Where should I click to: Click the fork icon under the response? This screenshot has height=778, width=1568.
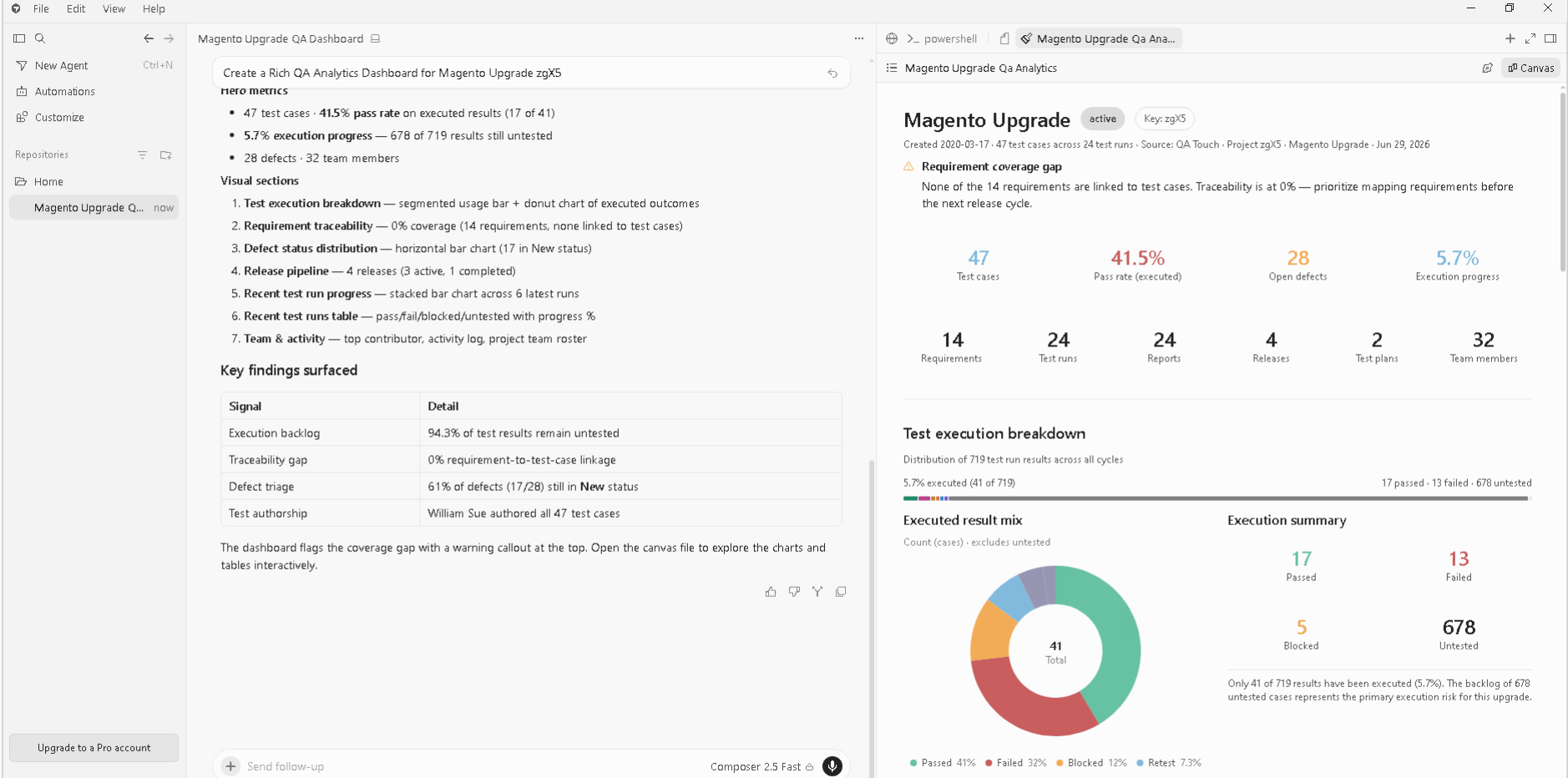(x=817, y=592)
